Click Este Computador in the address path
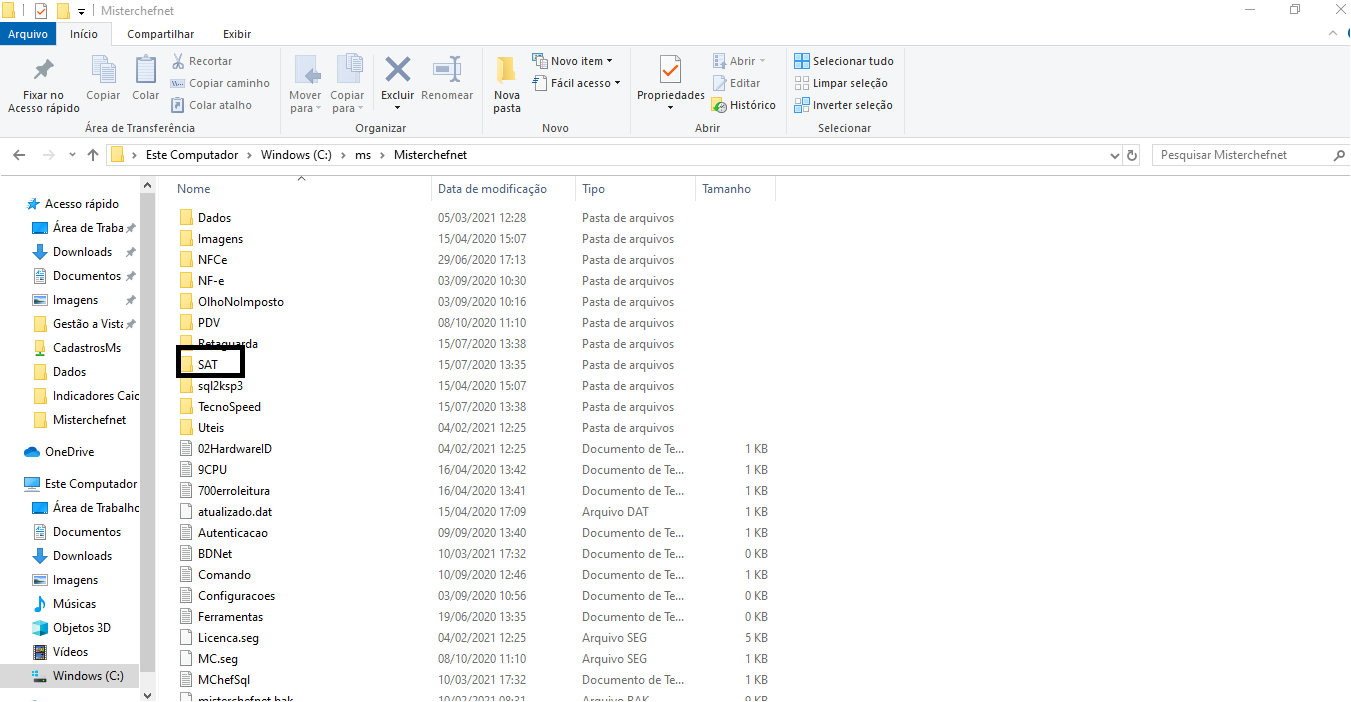Viewport: 1351px width, 702px height. [192, 155]
